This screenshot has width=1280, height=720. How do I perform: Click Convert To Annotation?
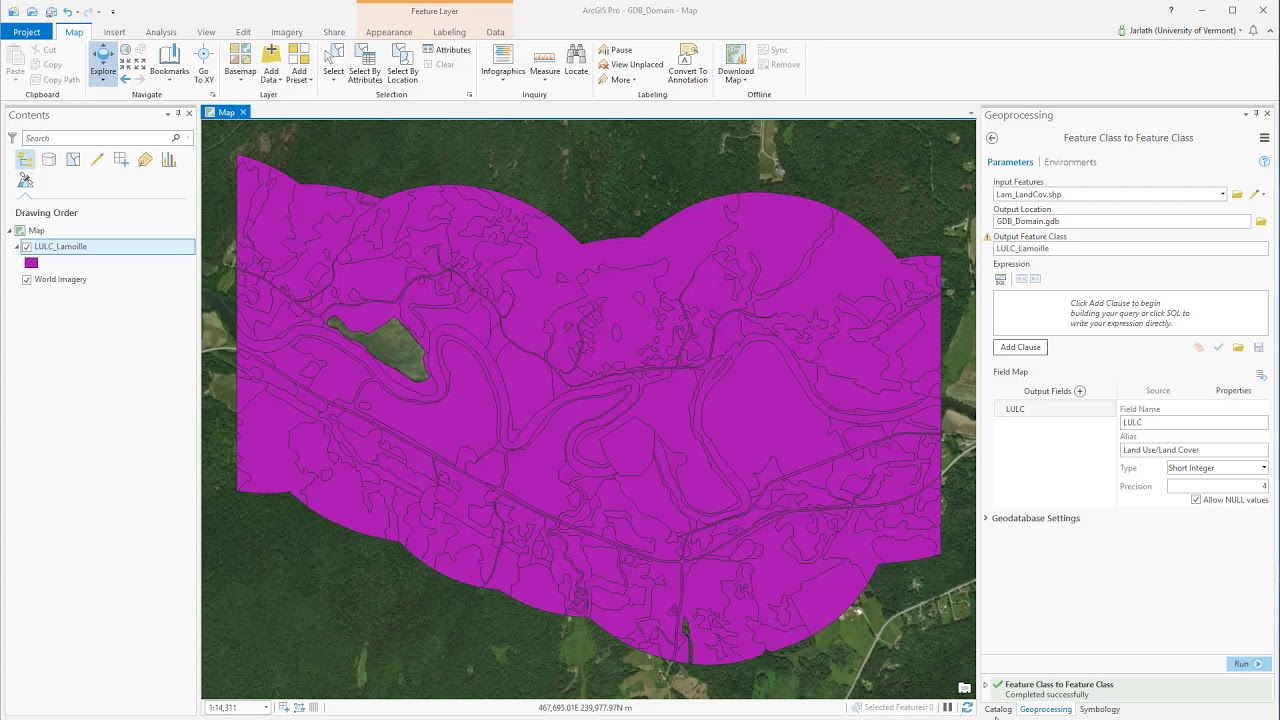[688, 63]
